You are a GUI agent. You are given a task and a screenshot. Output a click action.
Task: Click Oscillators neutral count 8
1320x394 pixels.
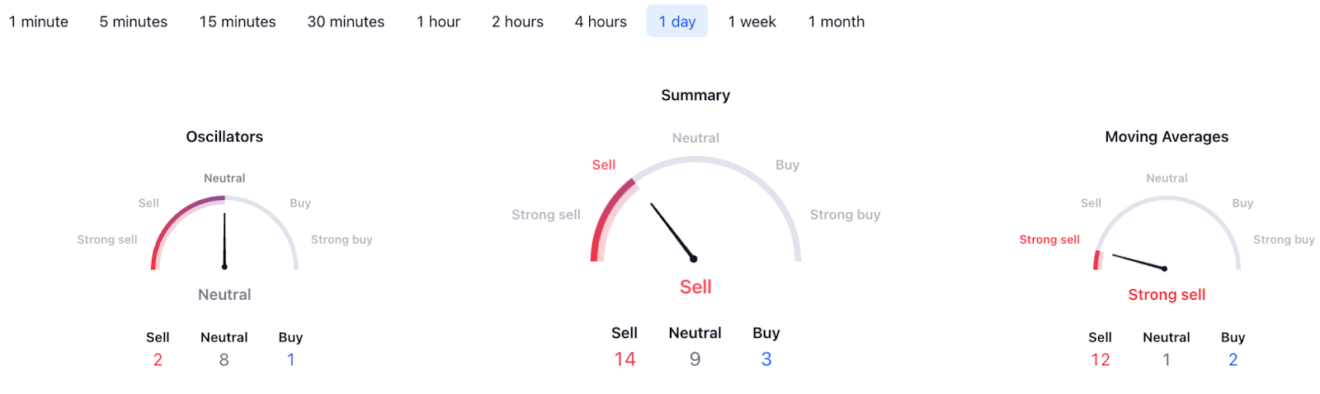pyautogui.click(x=224, y=360)
